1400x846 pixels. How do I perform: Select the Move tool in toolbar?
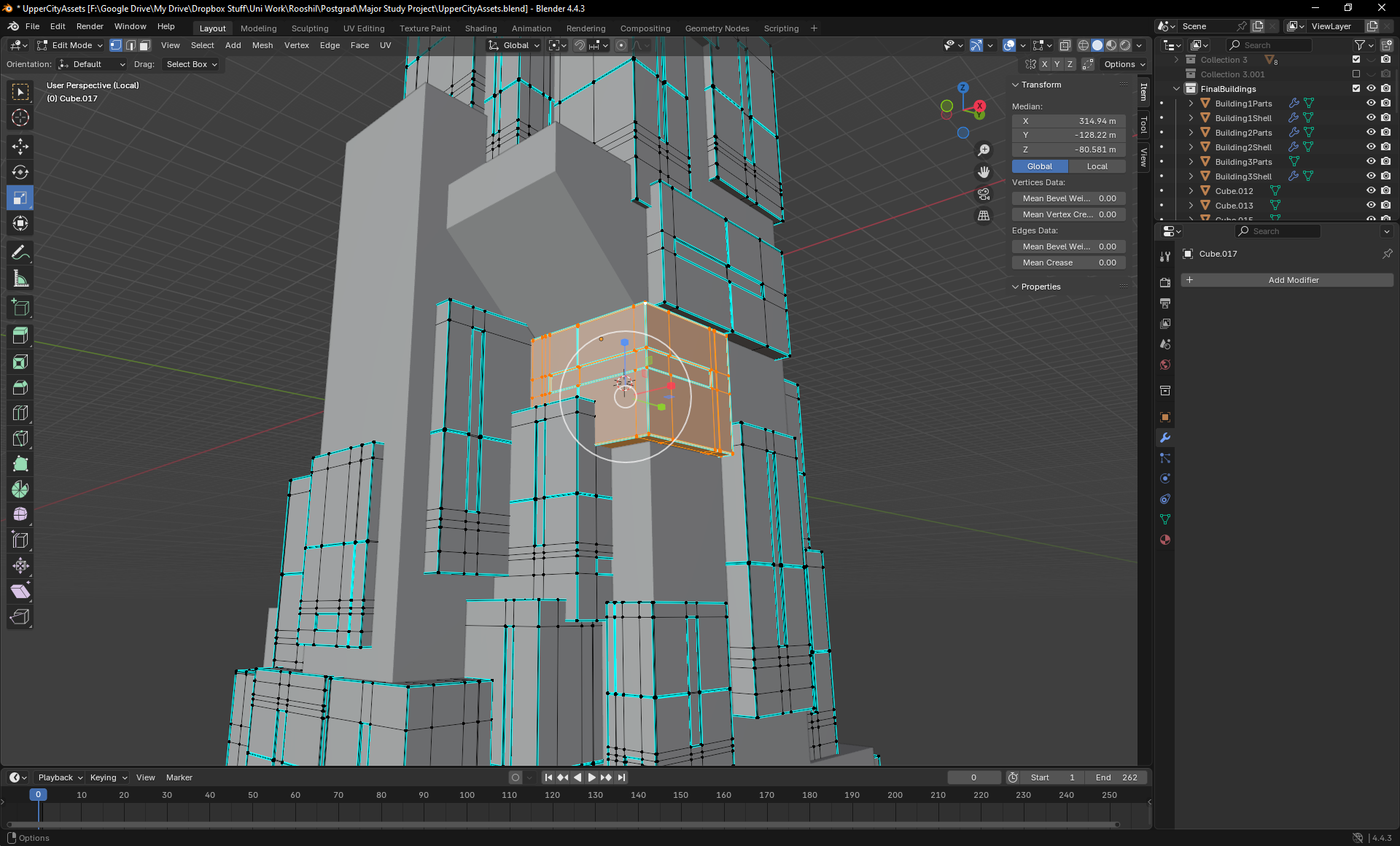point(20,147)
